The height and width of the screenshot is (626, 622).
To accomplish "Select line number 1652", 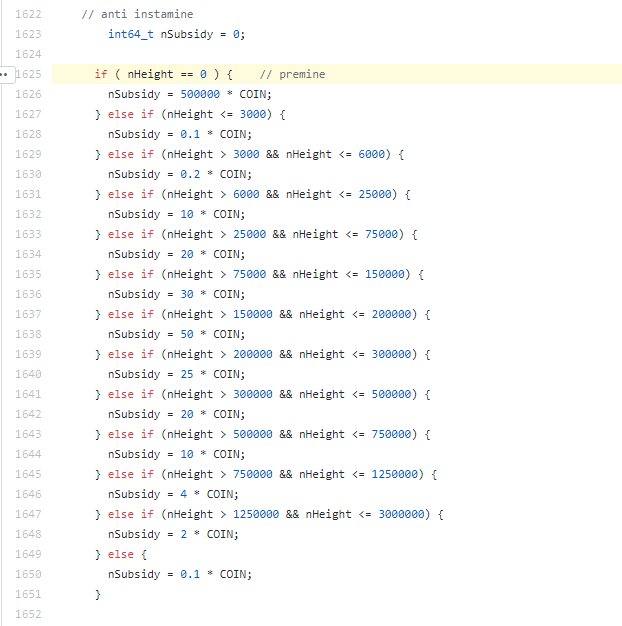I will pyautogui.click(x=28, y=614).
